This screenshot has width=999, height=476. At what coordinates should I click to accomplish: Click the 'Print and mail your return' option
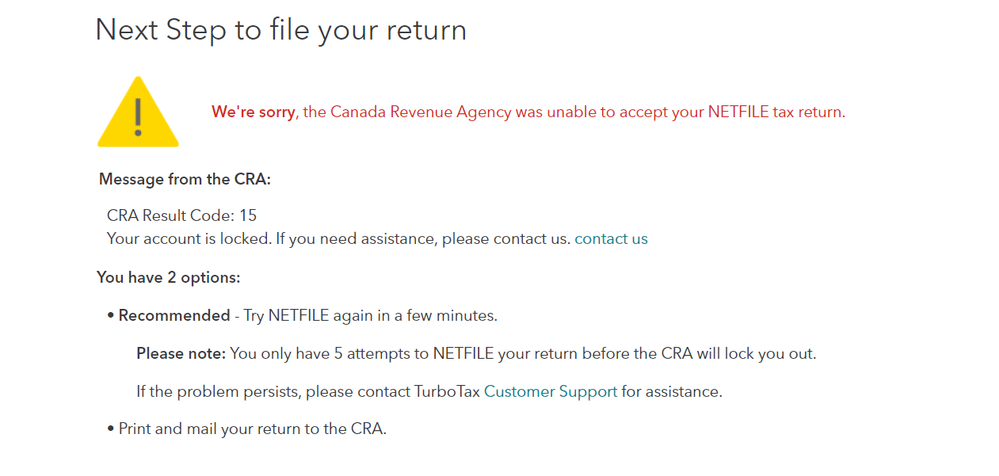tap(252, 429)
